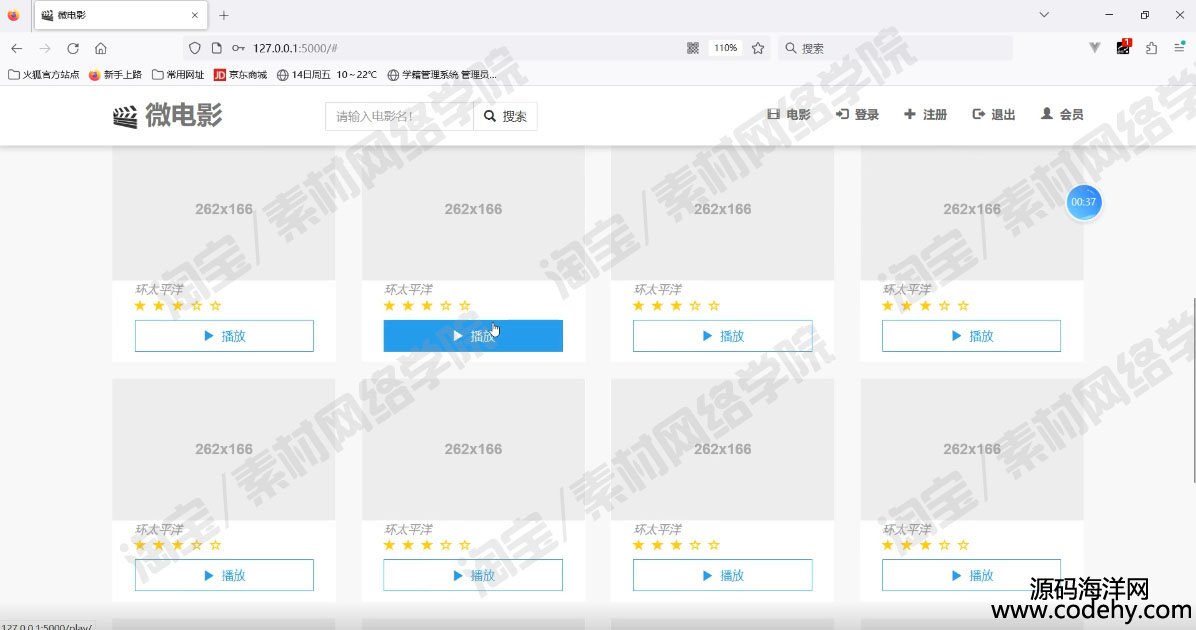Image resolution: width=1196 pixels, height=630 pixels.
Task: Play second movie in second row
Action: (x=473, y=575)
